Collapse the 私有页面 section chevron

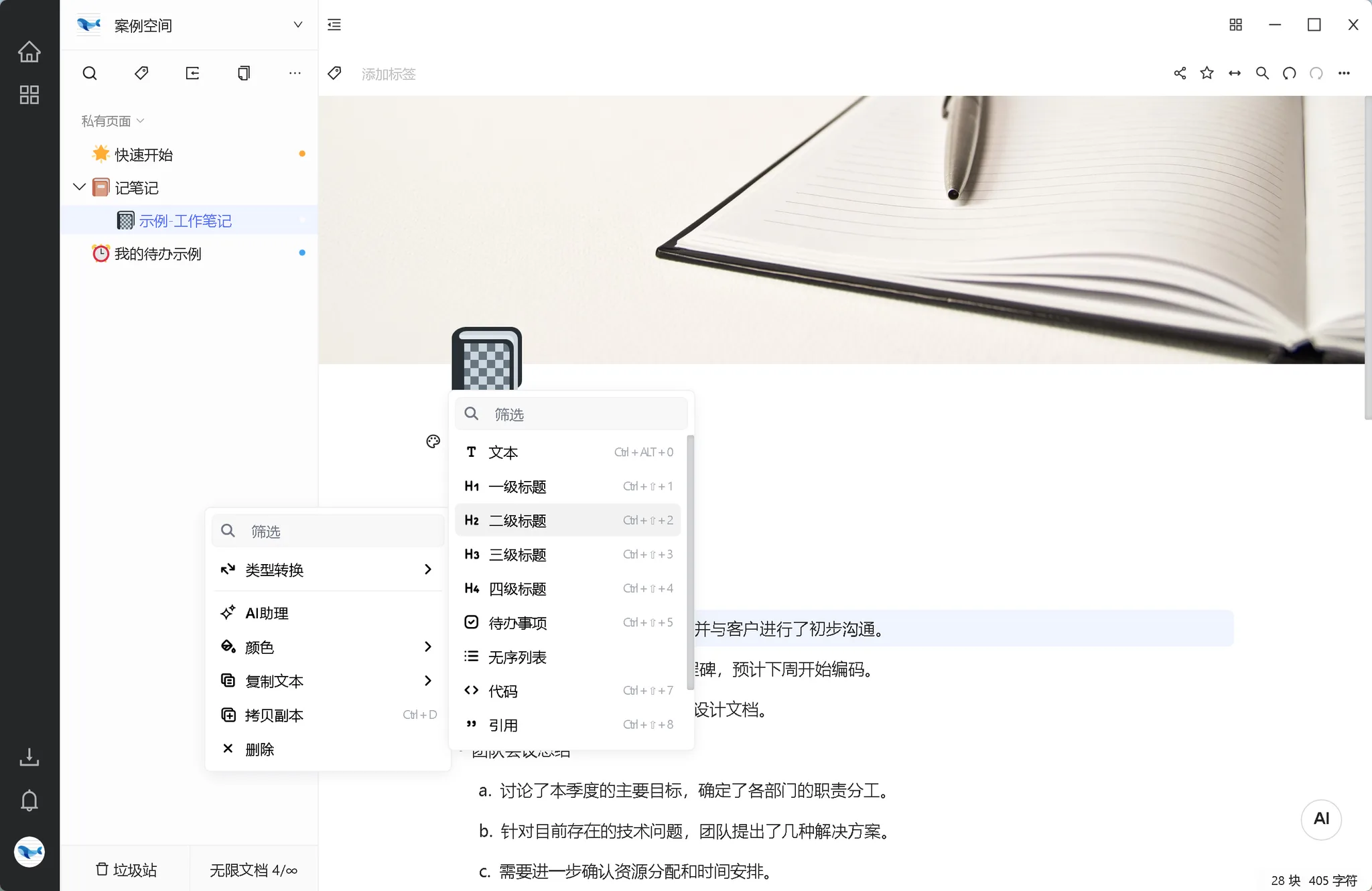140,121
